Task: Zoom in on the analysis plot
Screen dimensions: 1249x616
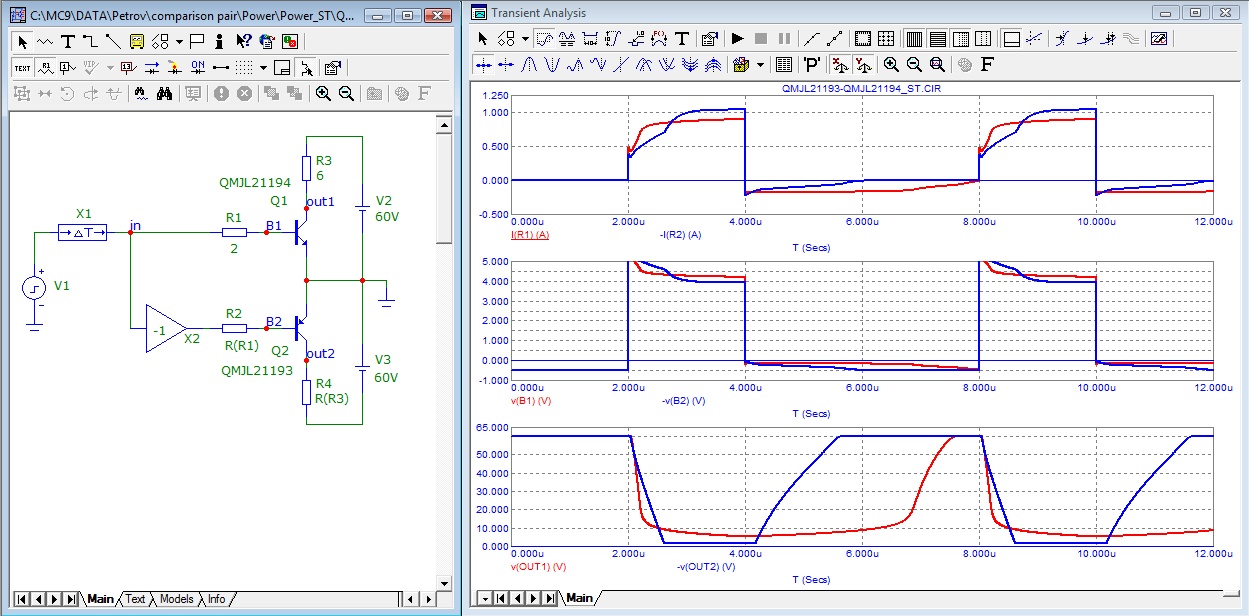Action: click(891, 64)
